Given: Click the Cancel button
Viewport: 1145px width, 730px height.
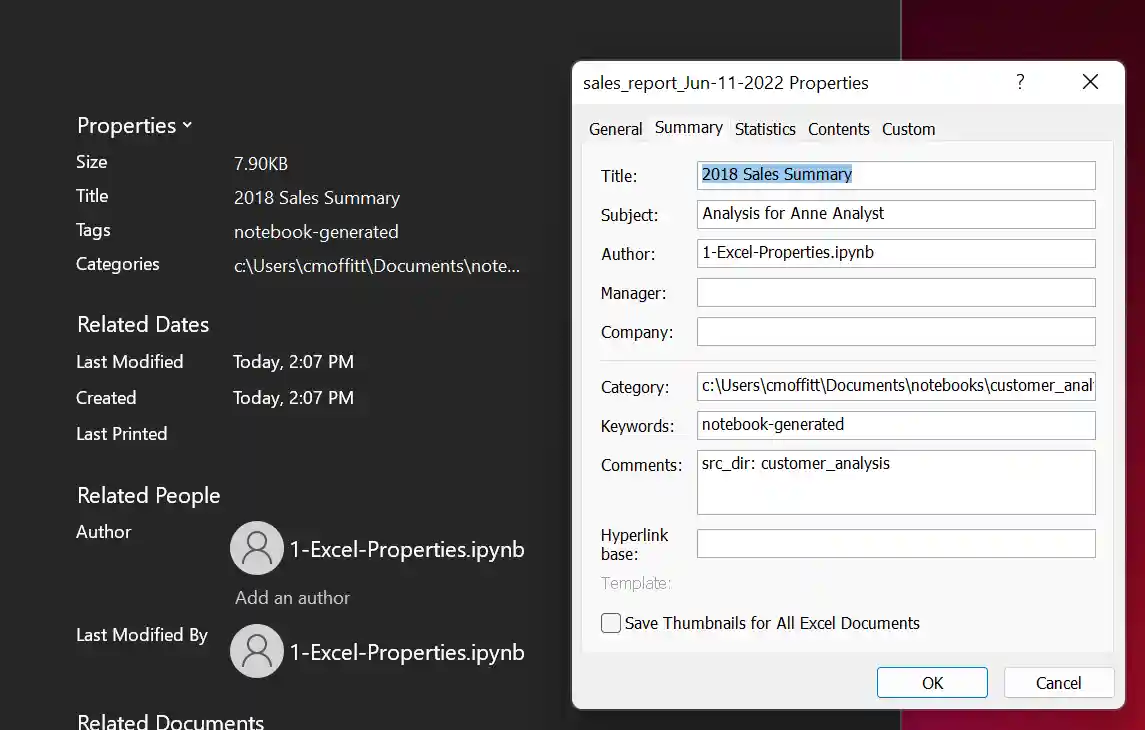Looking at the screenshot, I should tap(1058, 682).
